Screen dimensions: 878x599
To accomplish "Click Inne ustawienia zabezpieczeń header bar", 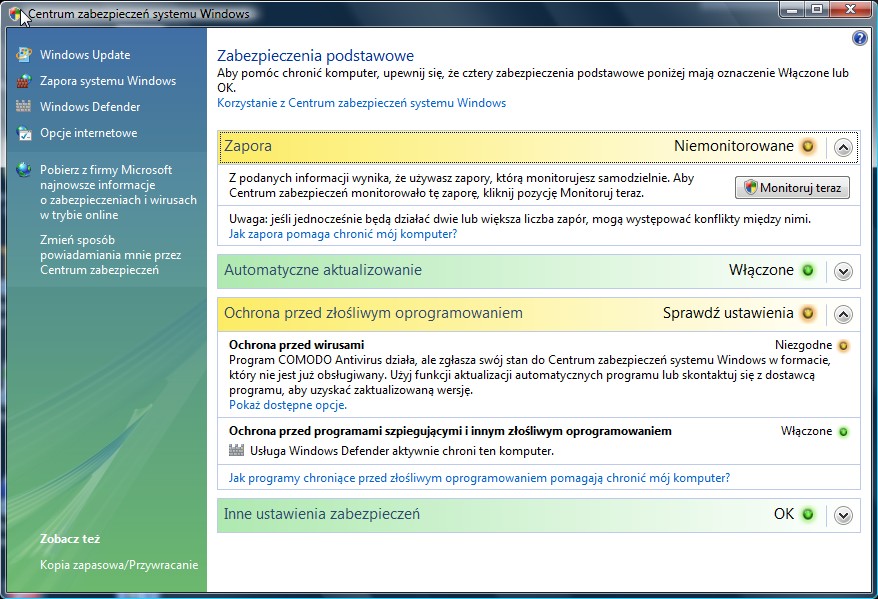I will point(539,514).
